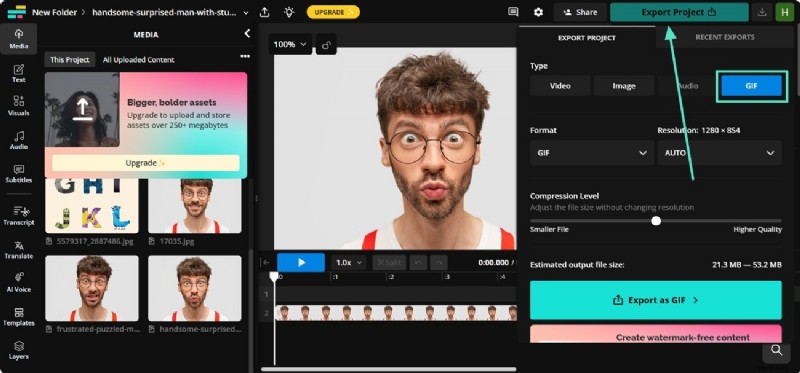Screen dimensions: 800x373
Task: Choose the GIF export type
Action: click(751, 86)
